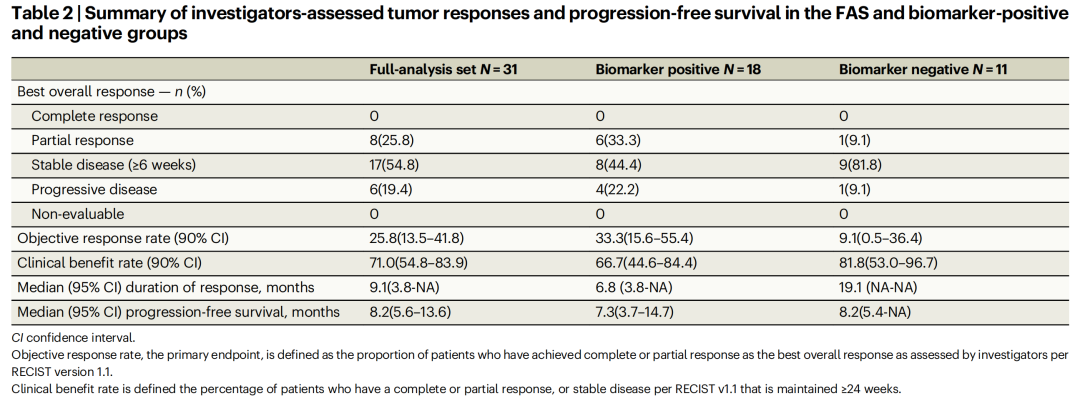The image size is (1080, 406).
Task: Click the Non-evaluable row label
Action: point(78,214)
